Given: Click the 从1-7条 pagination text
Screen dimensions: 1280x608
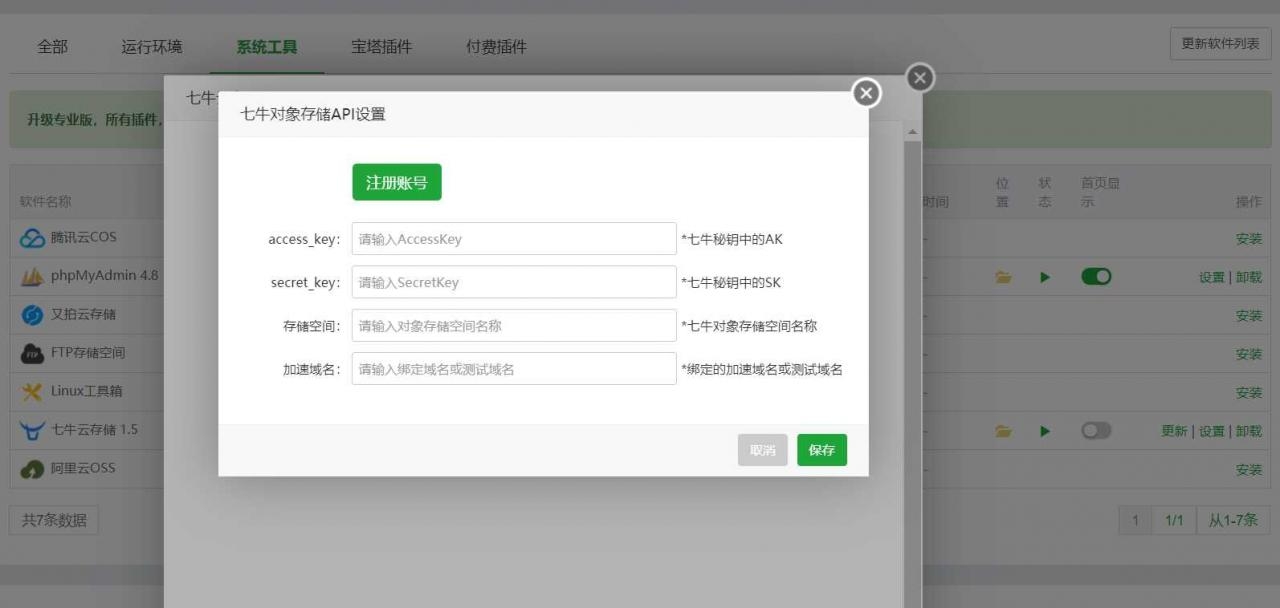Looking at the screenshot, I should coord(1233,520).
